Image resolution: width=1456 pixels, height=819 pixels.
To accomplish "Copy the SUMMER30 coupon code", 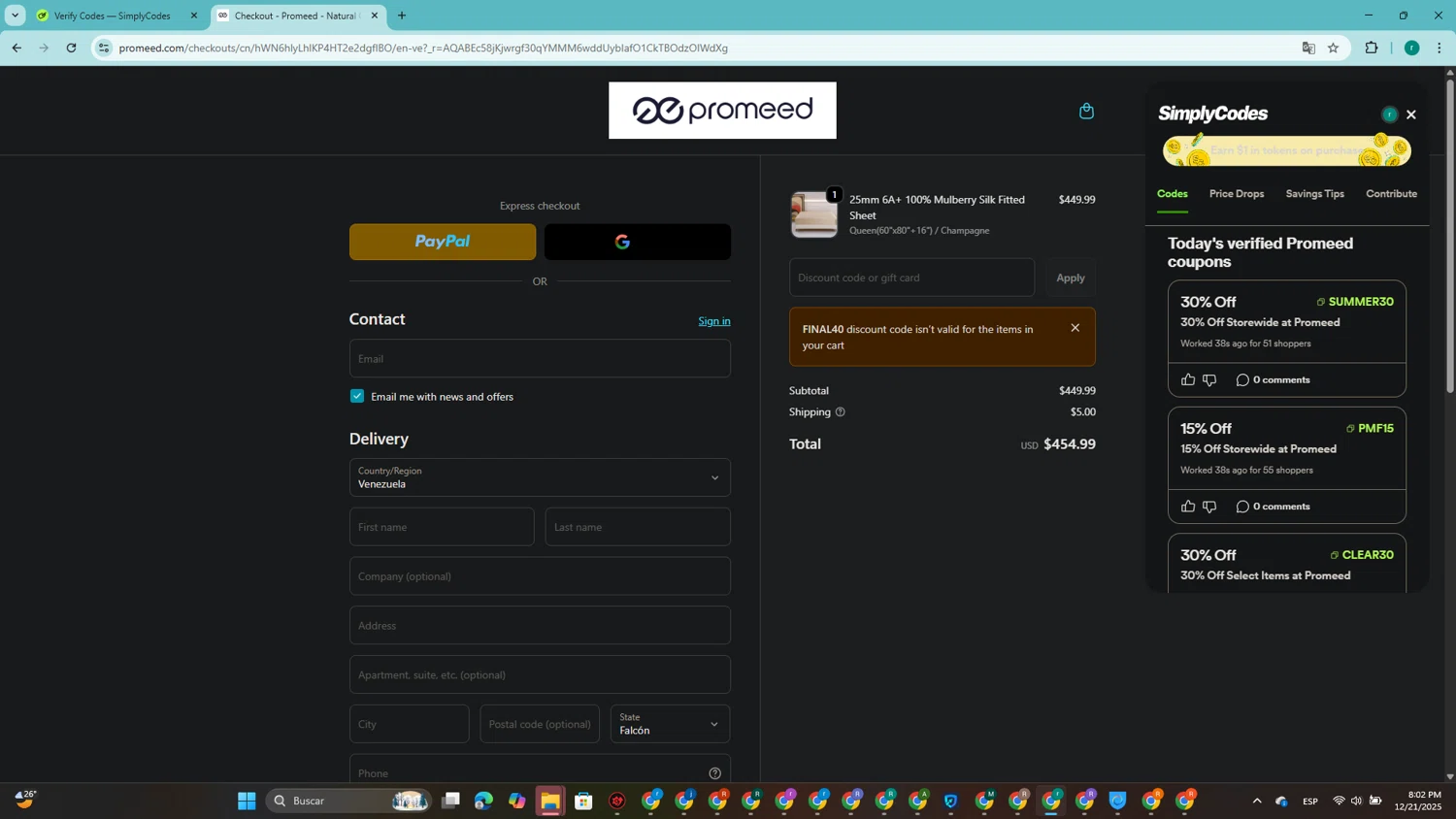I will point(1355,302).
